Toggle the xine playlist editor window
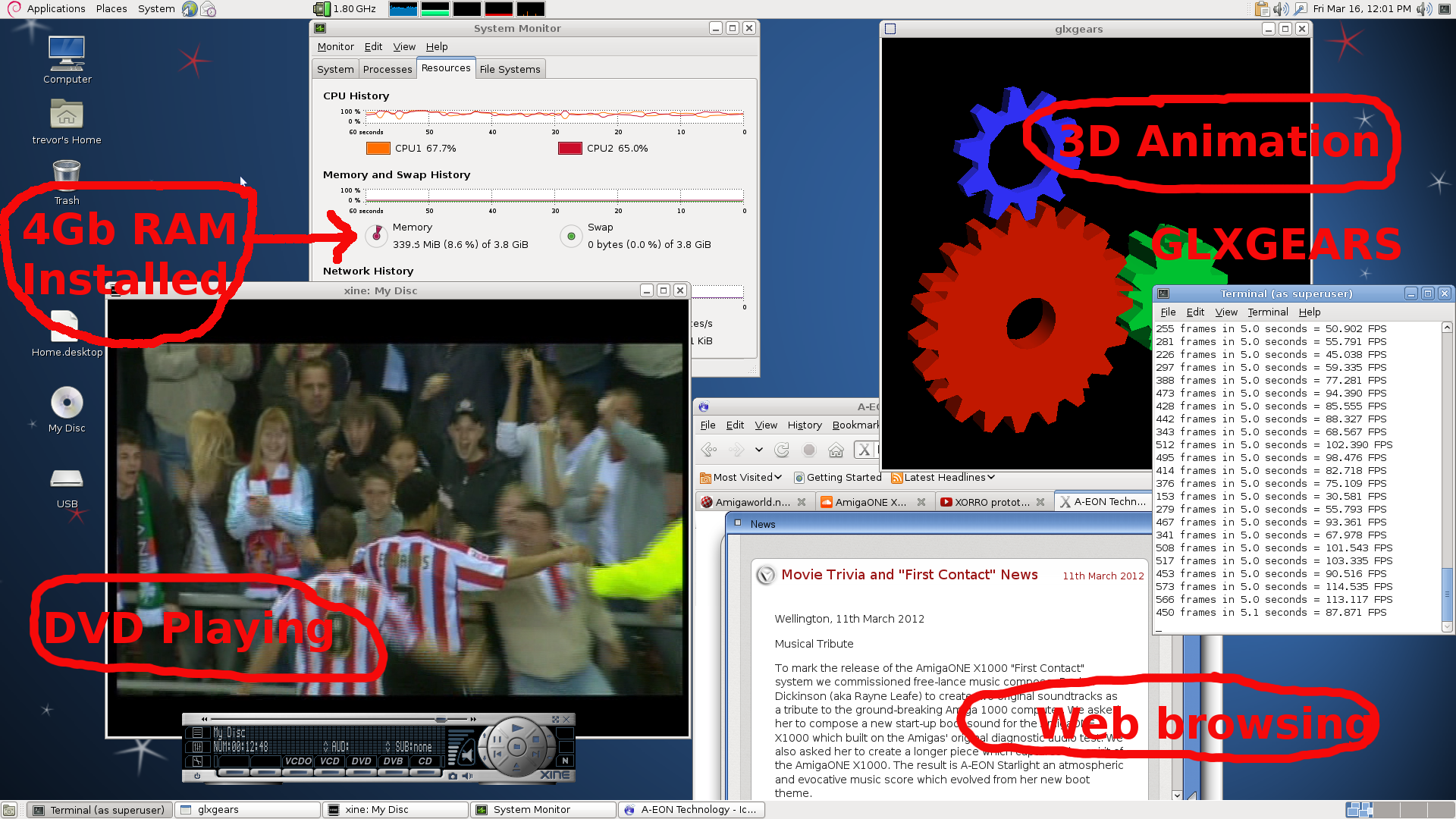The width and height of the screenshot is (1456, 819). (x=197, y=733)
